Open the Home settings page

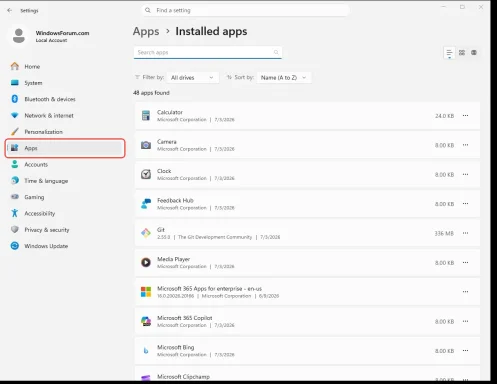[32, 67]
